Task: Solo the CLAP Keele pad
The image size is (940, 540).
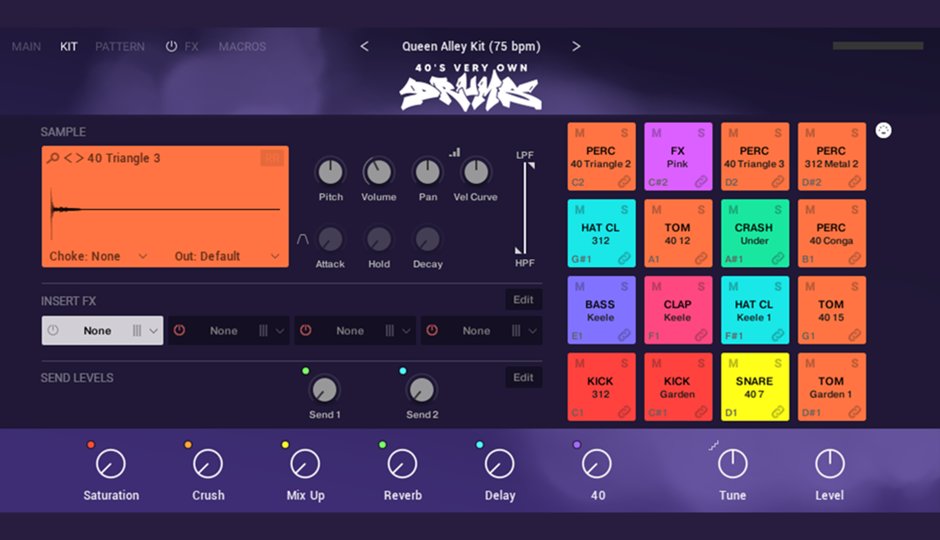Action: (701, 286)
